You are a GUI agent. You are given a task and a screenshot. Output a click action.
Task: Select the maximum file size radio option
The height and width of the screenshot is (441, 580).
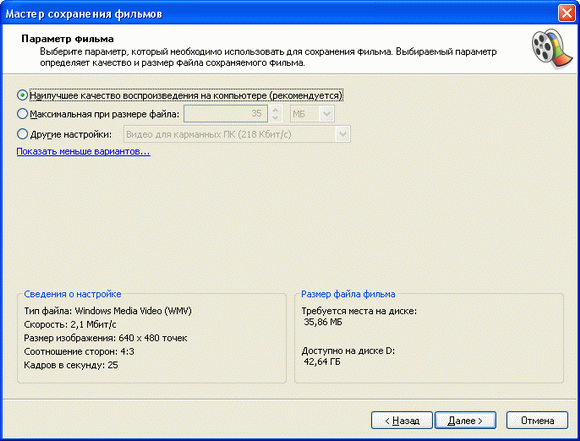98,114
